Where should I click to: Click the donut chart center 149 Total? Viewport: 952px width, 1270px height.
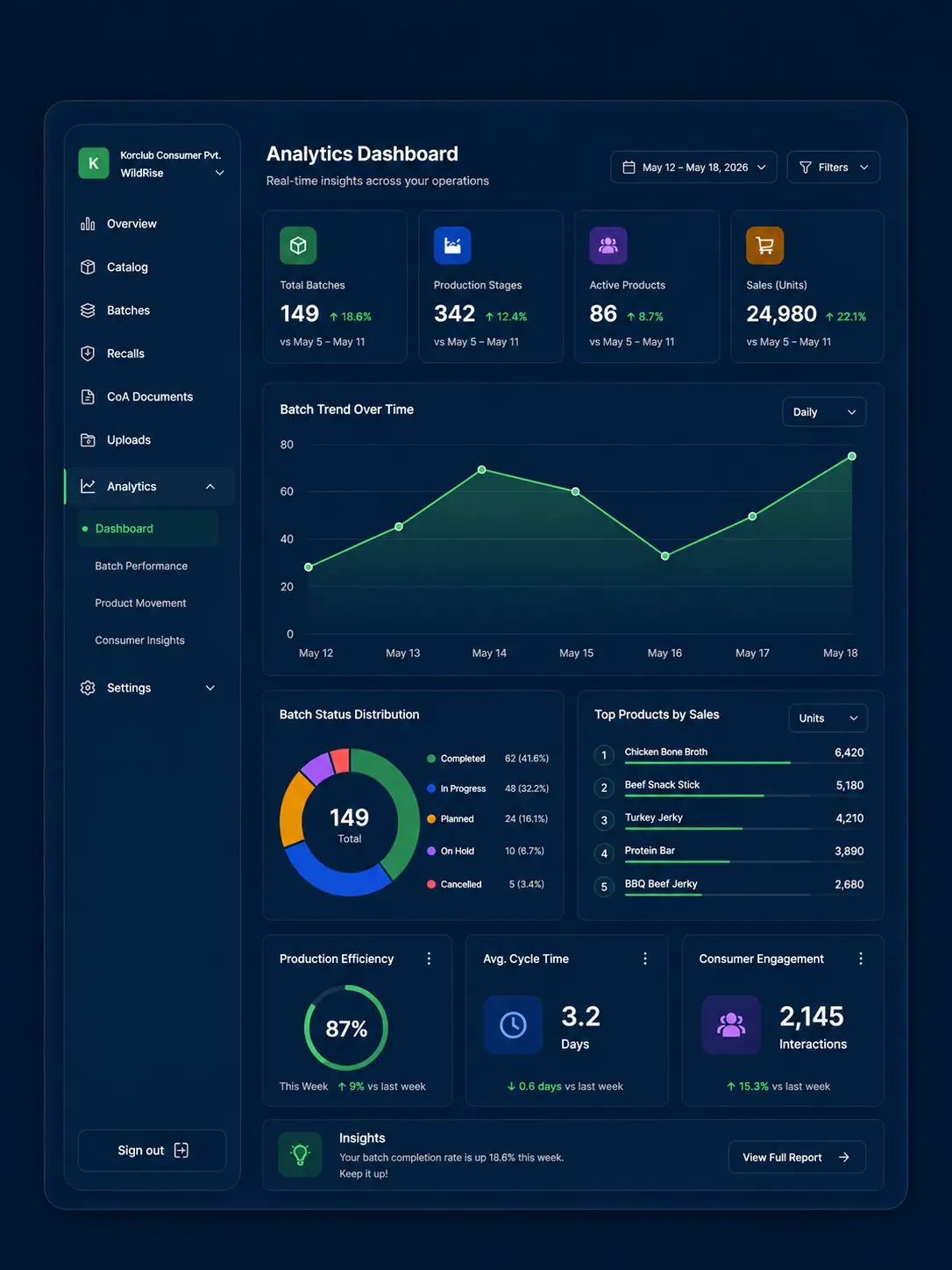[x=349, y=824]
